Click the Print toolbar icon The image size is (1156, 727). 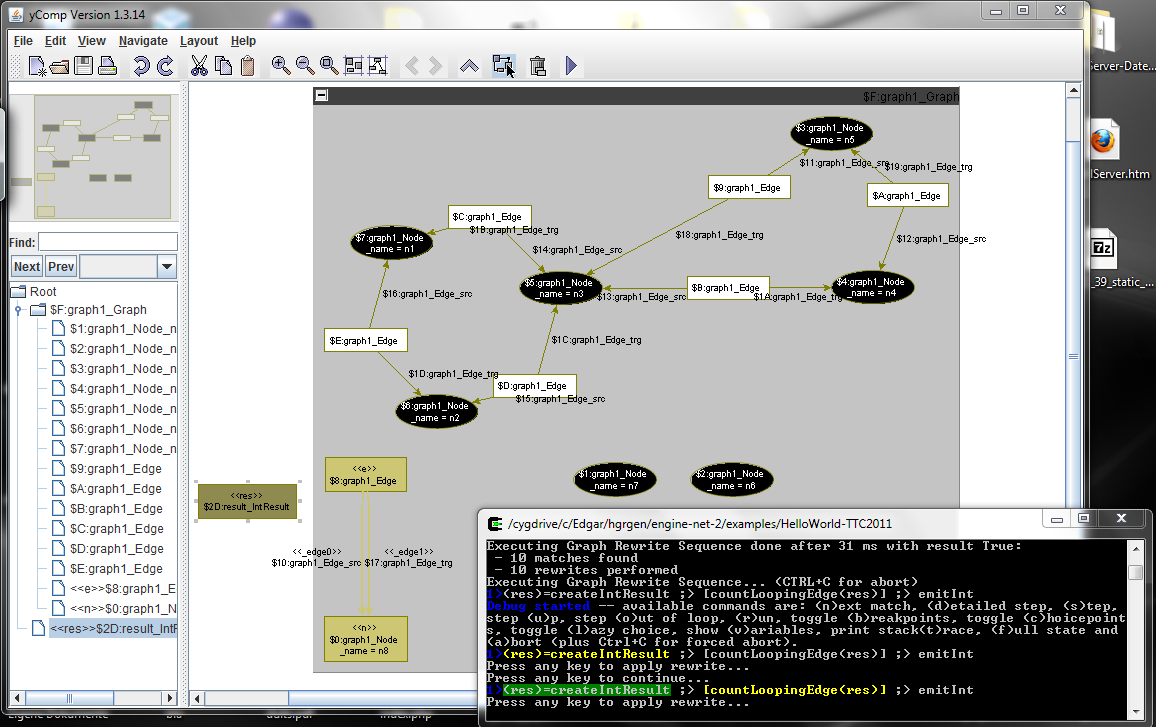click(x=107, y=66)
